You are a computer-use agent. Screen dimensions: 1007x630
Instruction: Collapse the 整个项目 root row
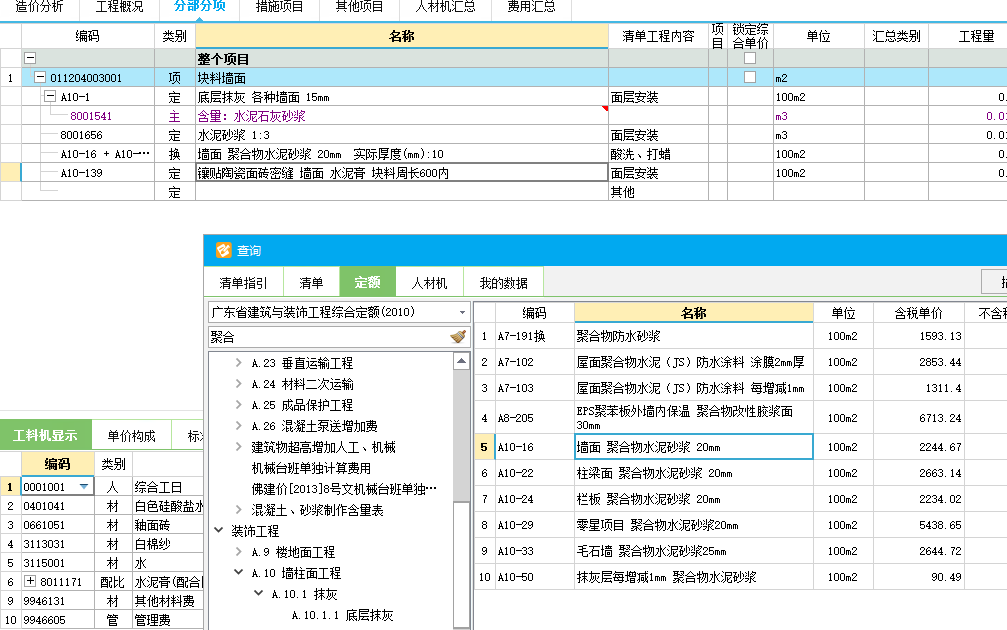pyautogui.click(x=30, y=58)
